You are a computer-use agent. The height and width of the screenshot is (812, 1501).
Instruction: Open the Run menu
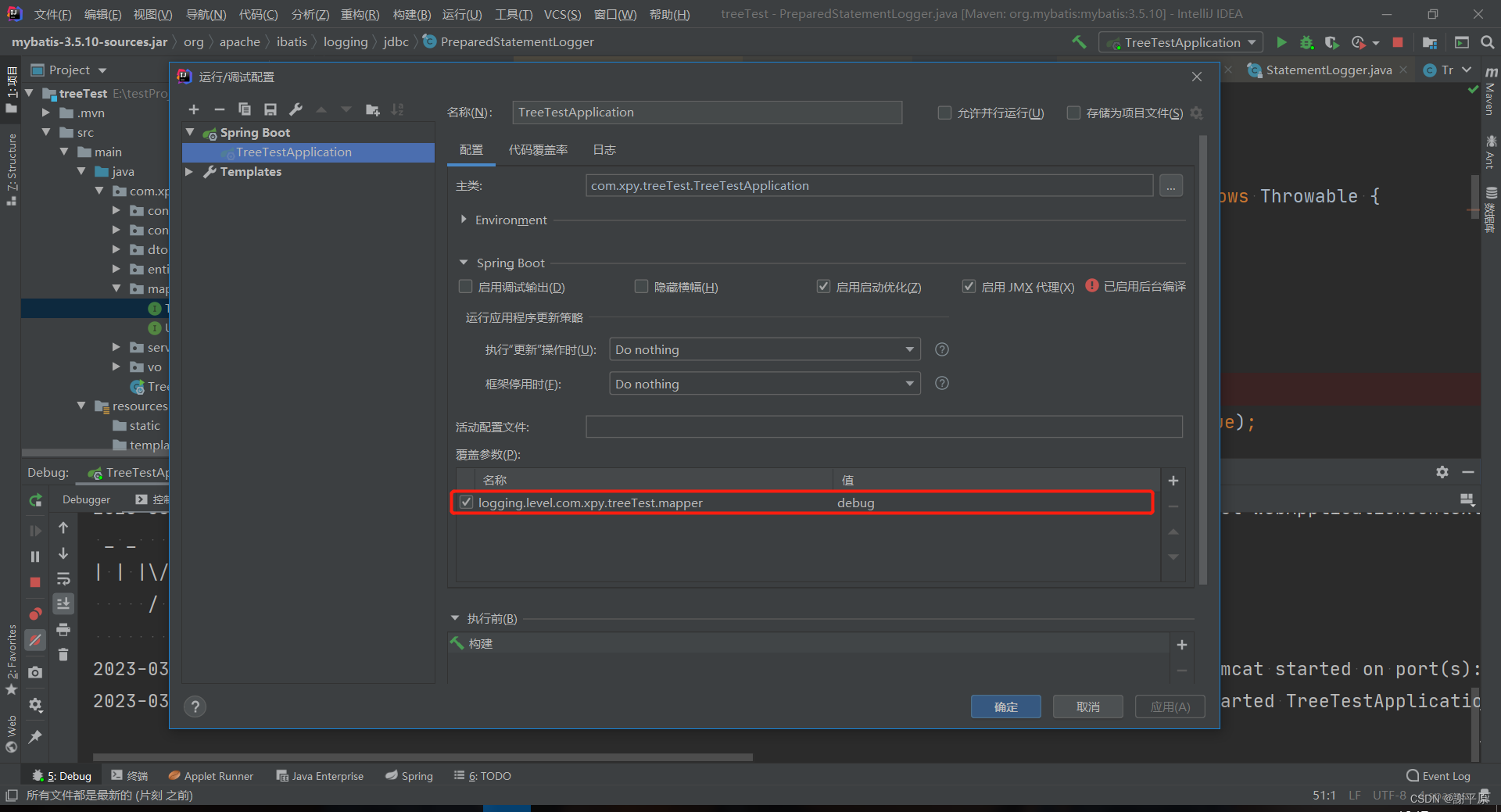pyautogui.click(x=461, y=14)
